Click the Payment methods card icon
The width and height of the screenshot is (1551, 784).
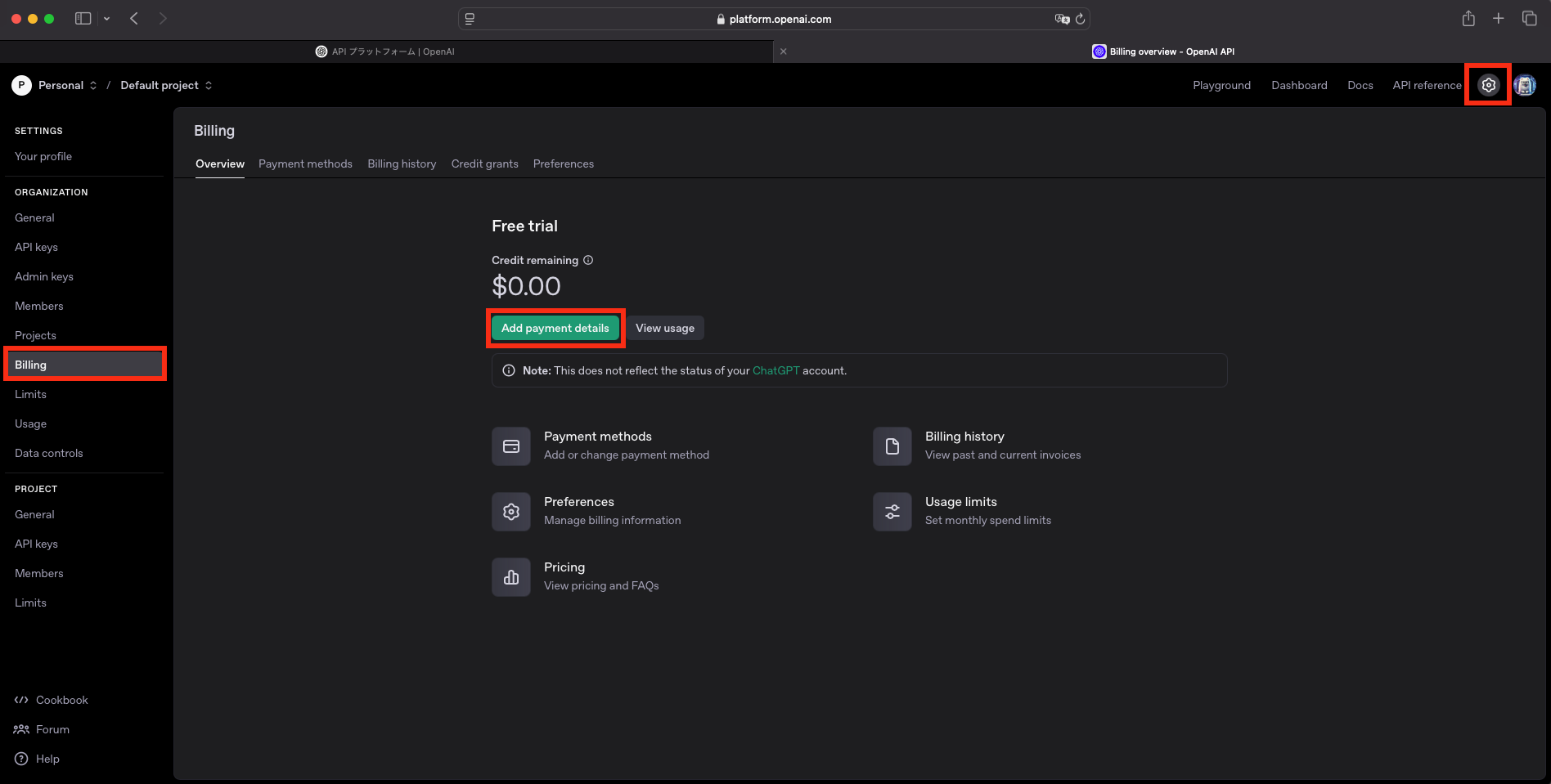point(511,446)
